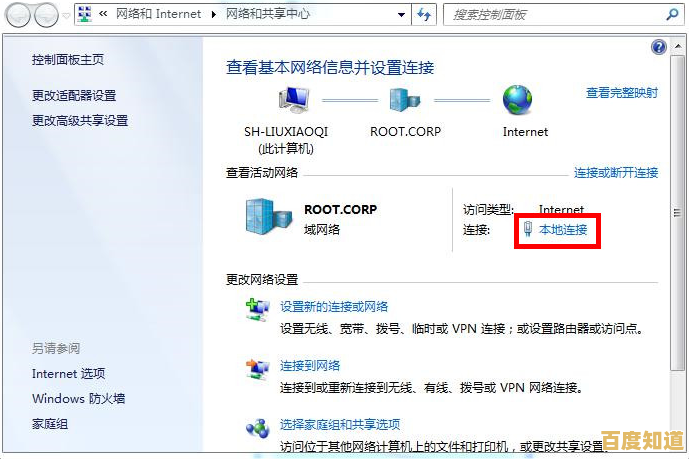Click the search magnifier icon
This screenshot has height=459, width=689.
coord(672,15)
